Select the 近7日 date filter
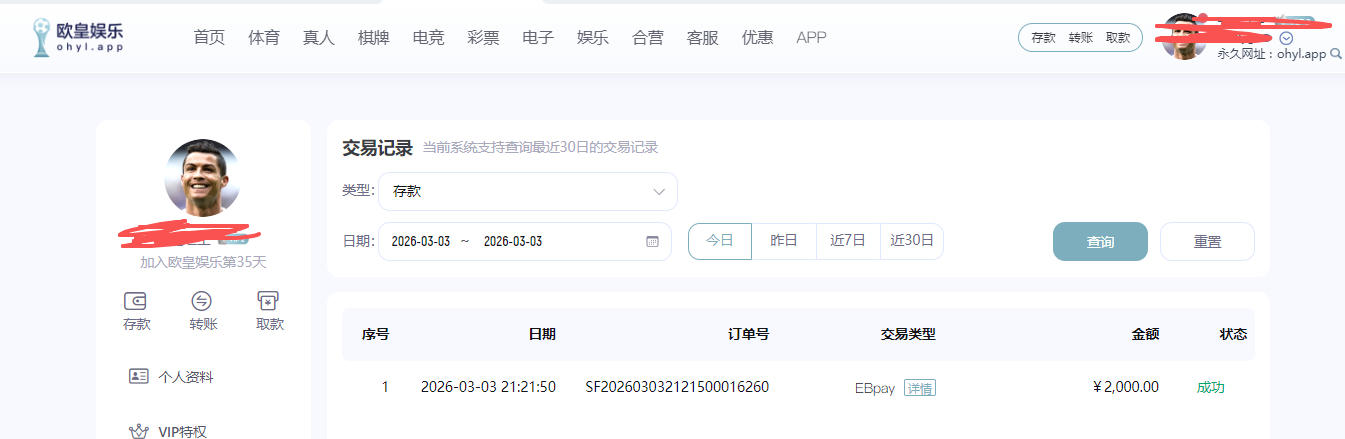The height and width of the screenshot is (439, 1345). tap(848, 241)
